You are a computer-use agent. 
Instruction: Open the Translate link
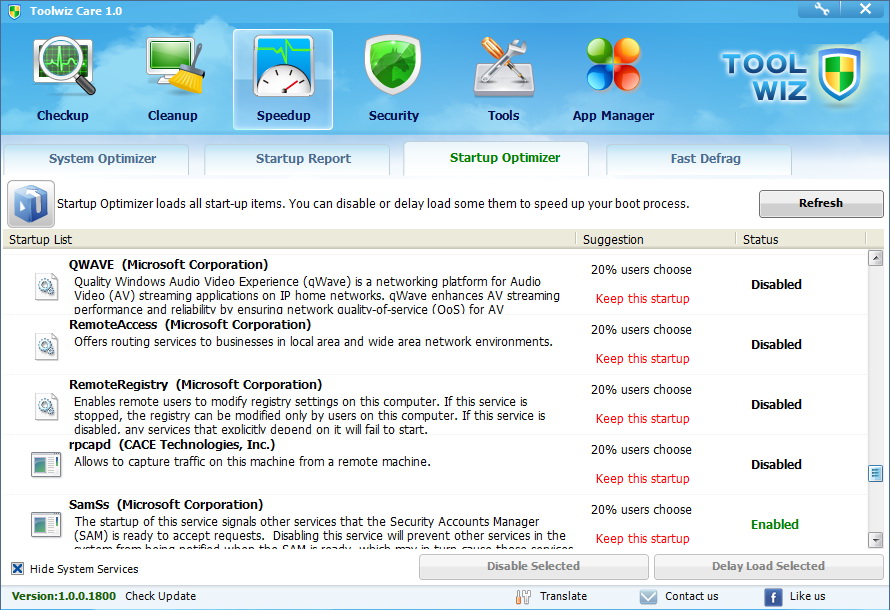[x=563, y=596]
